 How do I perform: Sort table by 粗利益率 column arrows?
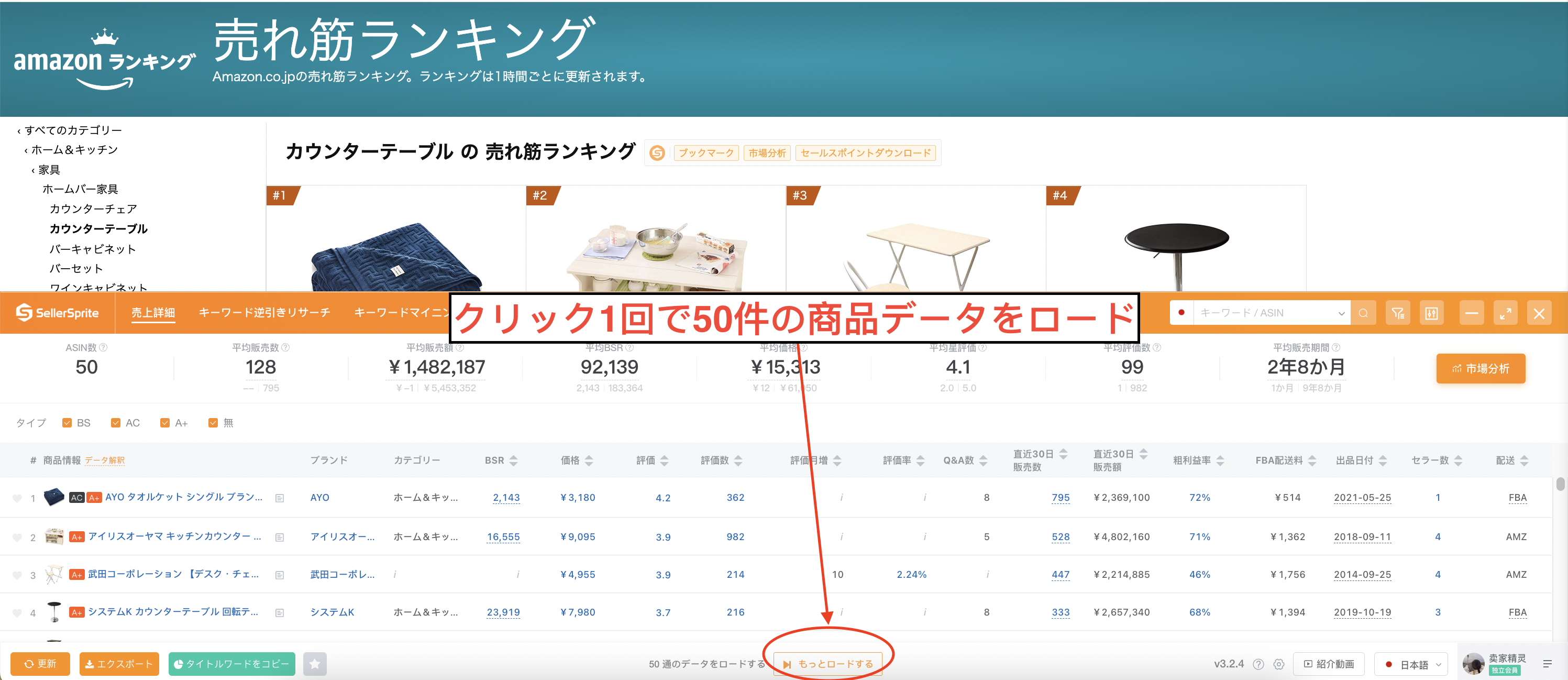pyautogui.click(x=1220, y=460)
